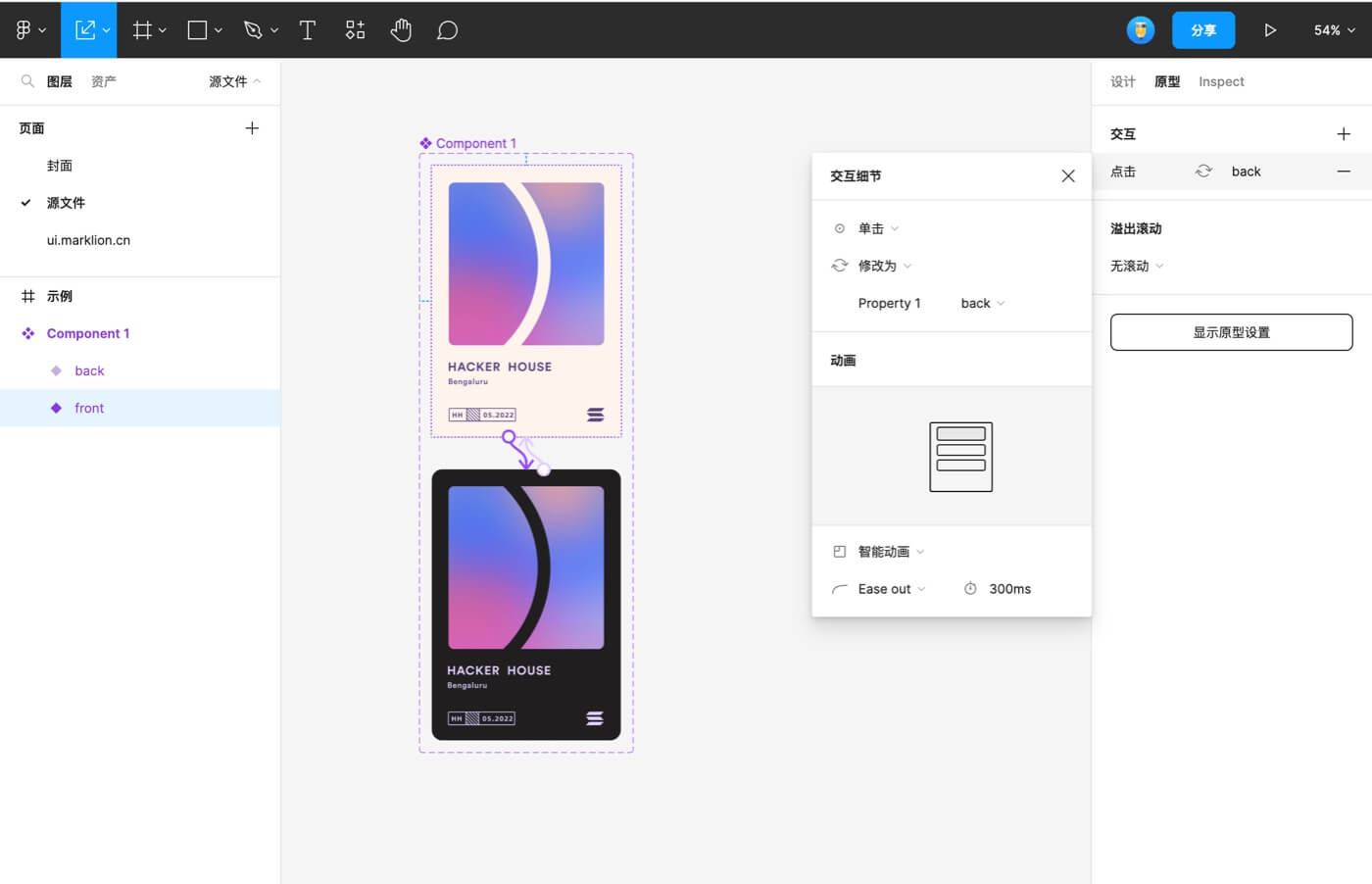Play the prototype presentation
Image resolution: width=1372 pixels, height=884 pixels.
pyautogui.click(x=1270, y=30)
